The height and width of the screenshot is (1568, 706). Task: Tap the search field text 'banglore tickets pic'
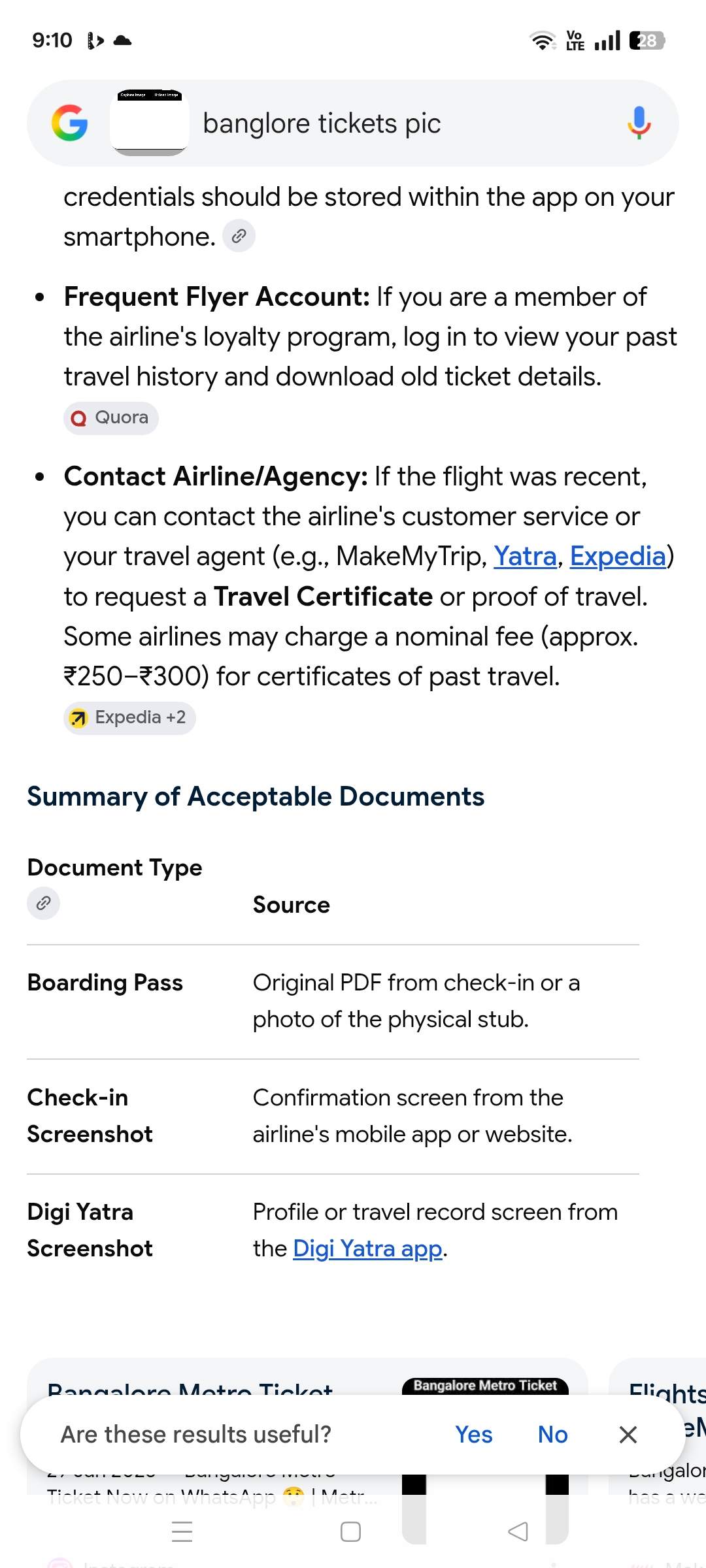coord(322,123)
